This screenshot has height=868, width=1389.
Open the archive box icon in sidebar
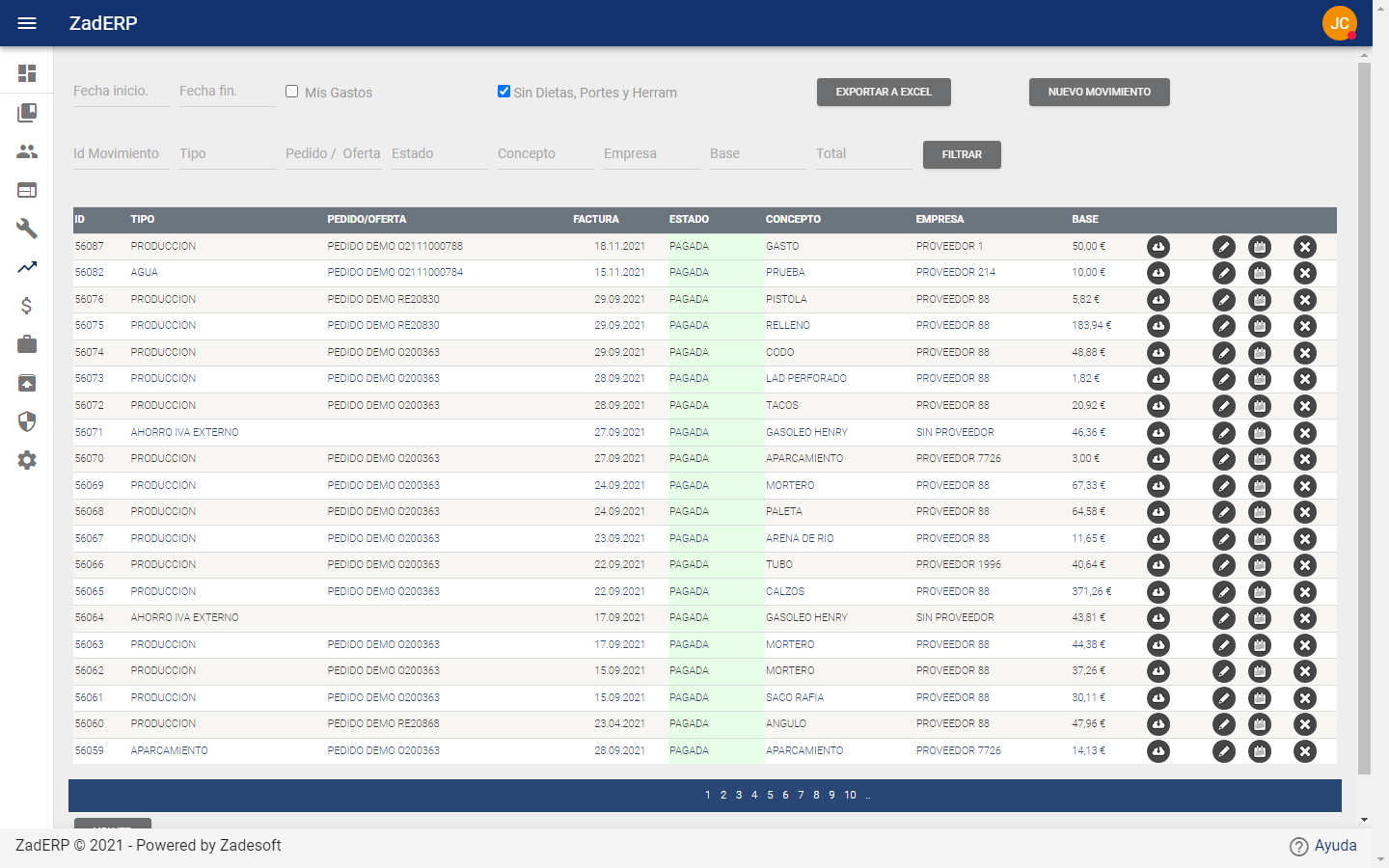click(27, 383)
